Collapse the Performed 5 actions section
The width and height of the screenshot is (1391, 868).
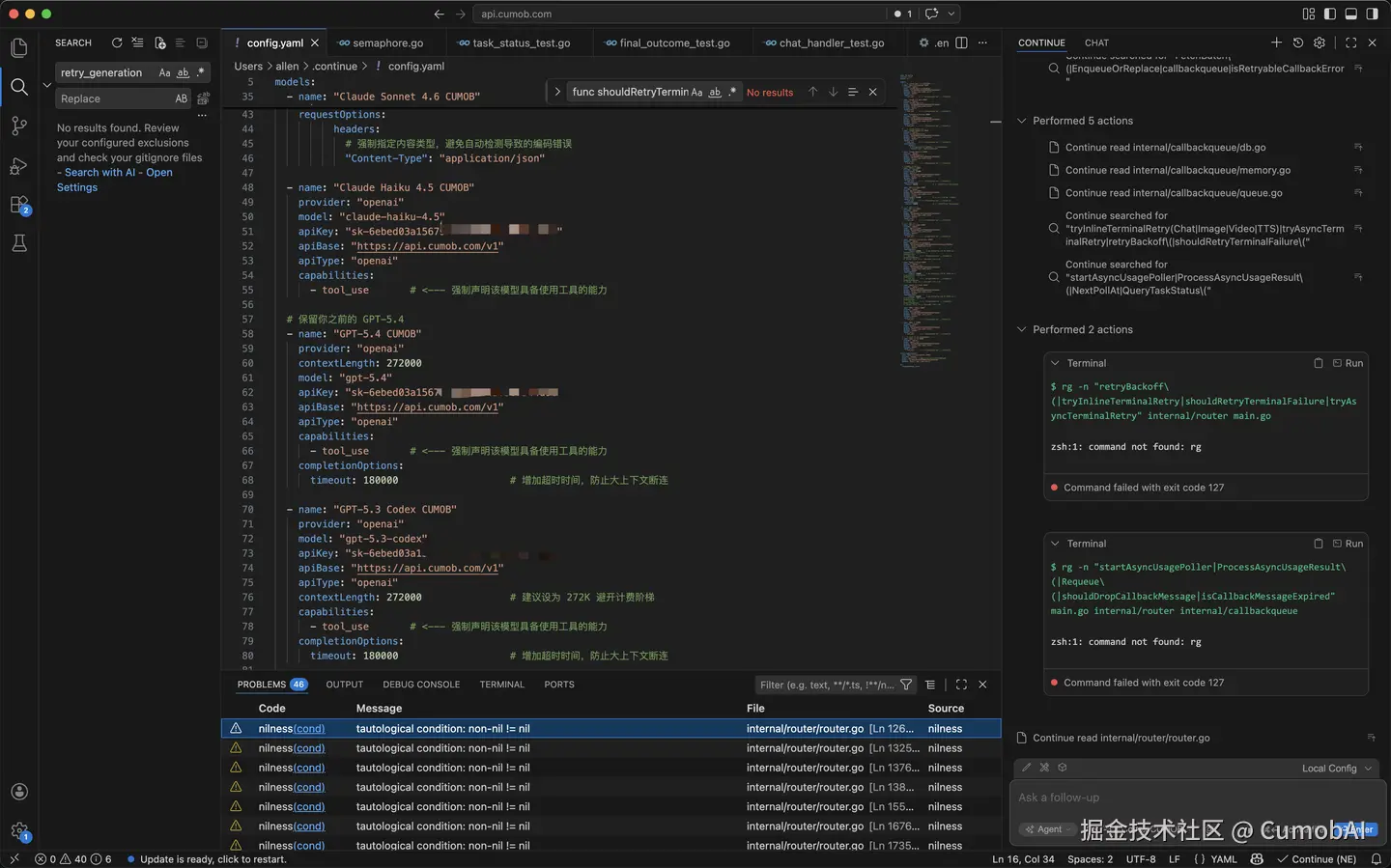point(1022,121)
